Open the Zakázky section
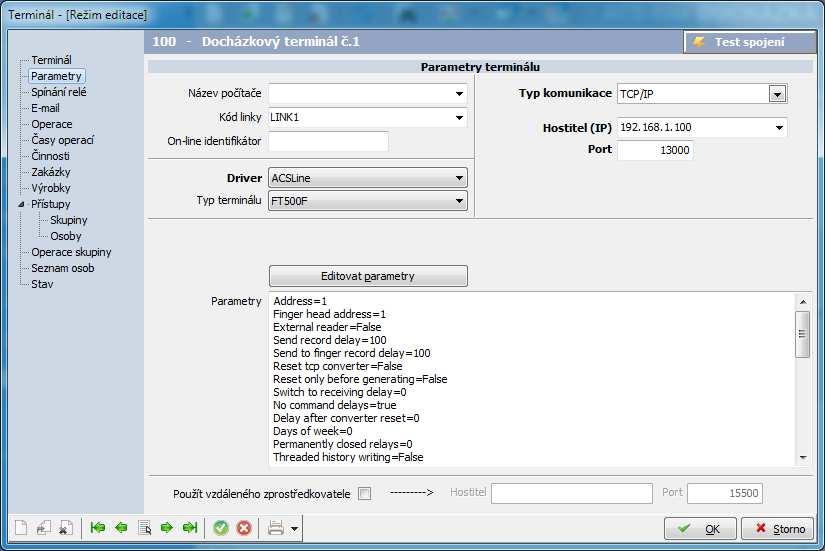The image size is (825, 551). 51,172
